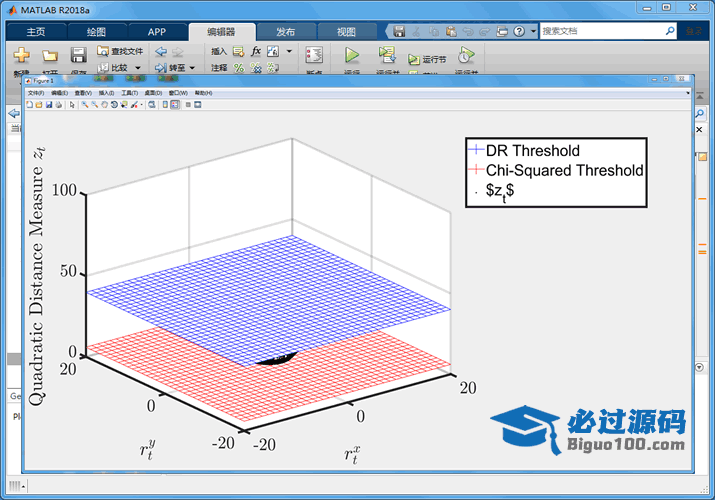Click the New script plus icon
Screen dimensions: 715x500
pyautogui.click(x=21, y=55)
